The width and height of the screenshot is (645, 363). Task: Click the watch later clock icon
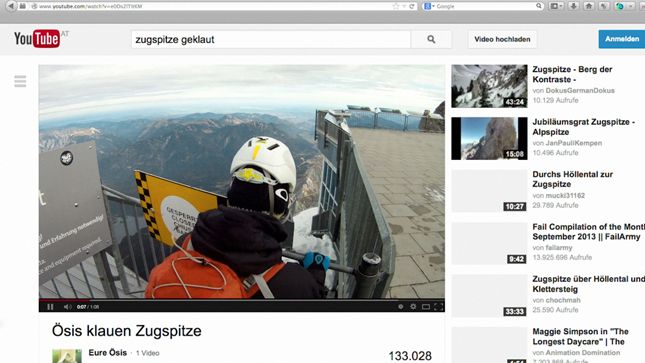tap(400, 307)
